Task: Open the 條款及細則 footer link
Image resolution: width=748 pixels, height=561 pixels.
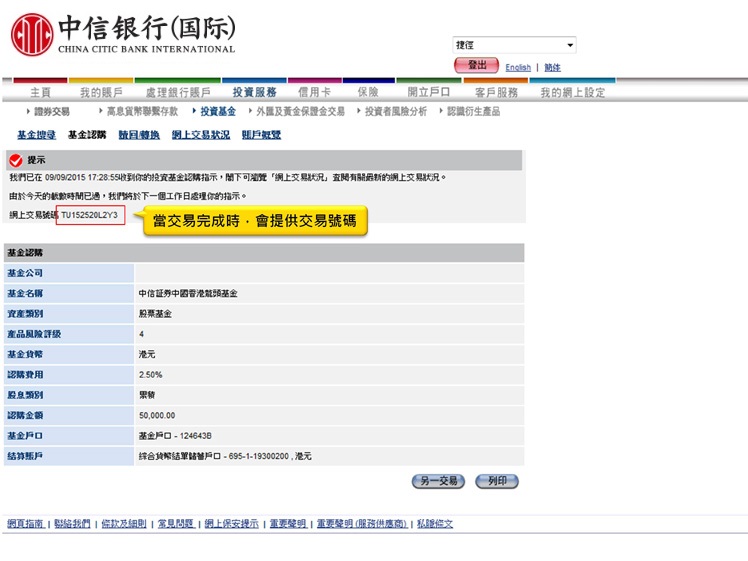Action: (x=124, y=524)
